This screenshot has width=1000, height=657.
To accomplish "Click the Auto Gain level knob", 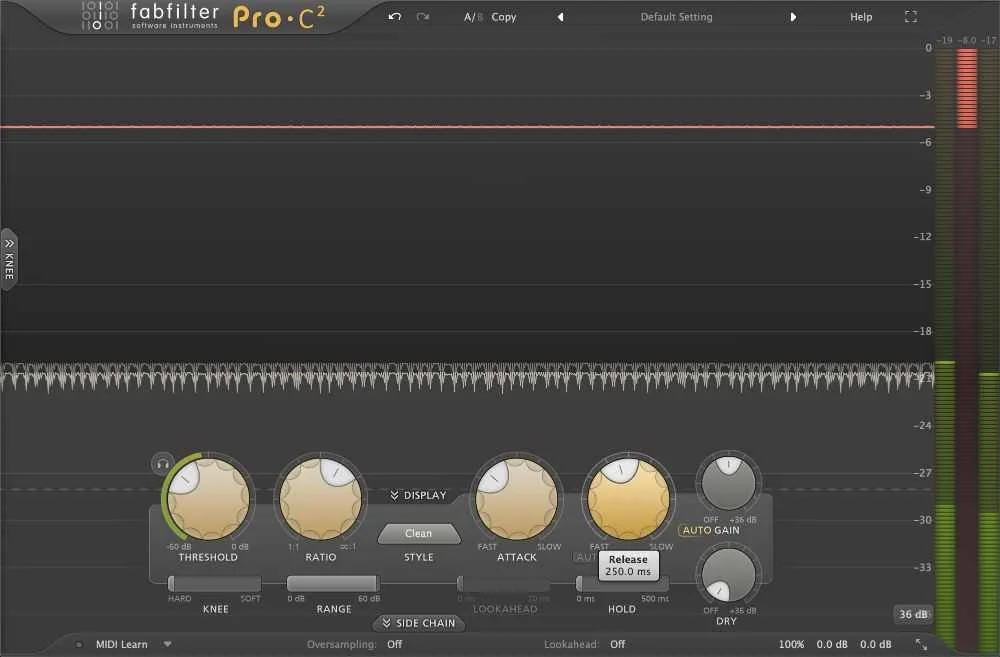I will 728,484.
